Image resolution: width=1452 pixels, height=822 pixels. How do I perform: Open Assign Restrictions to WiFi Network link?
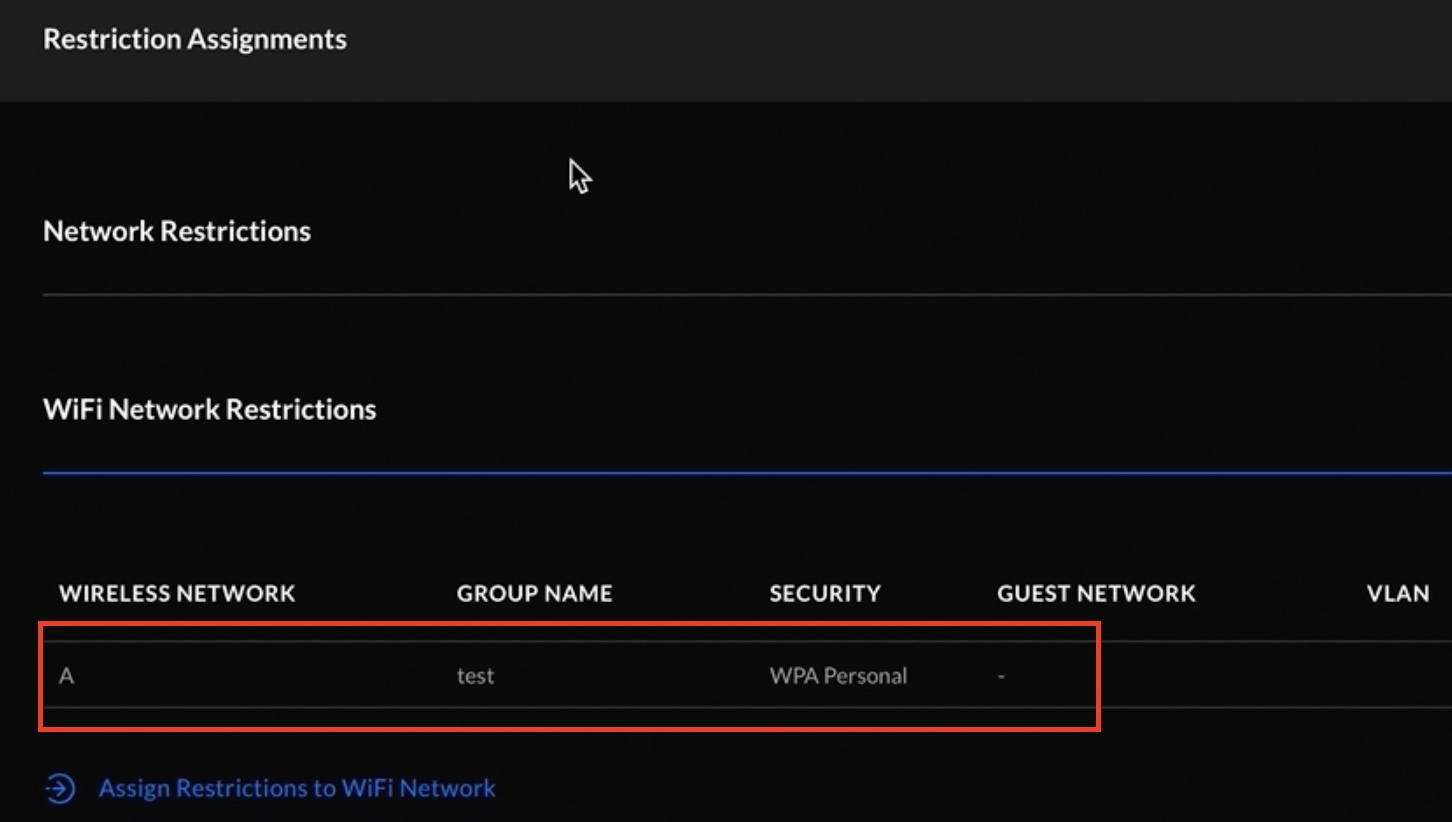296,788
